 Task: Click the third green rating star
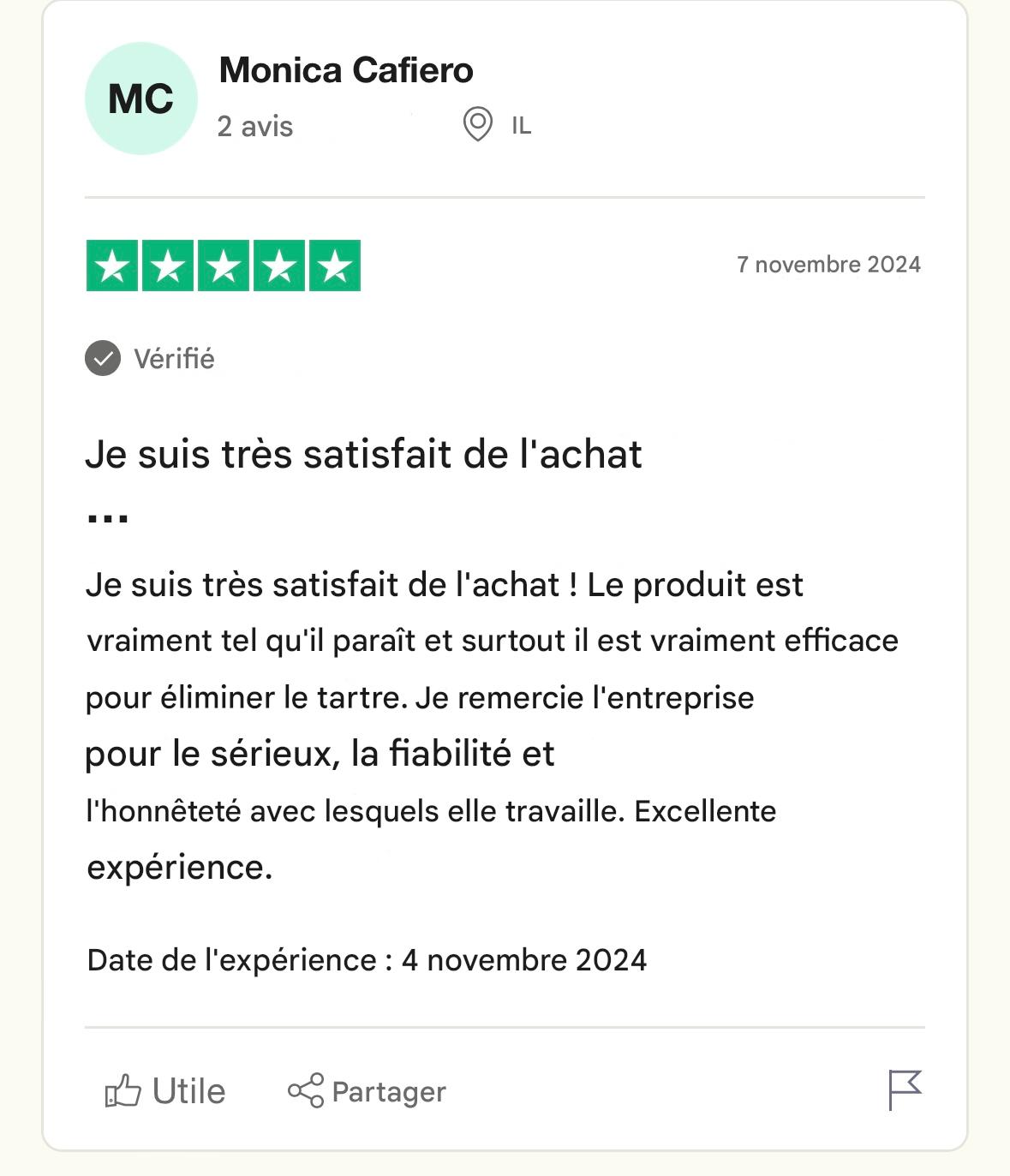pyautogui.click(x=224, y=266)
